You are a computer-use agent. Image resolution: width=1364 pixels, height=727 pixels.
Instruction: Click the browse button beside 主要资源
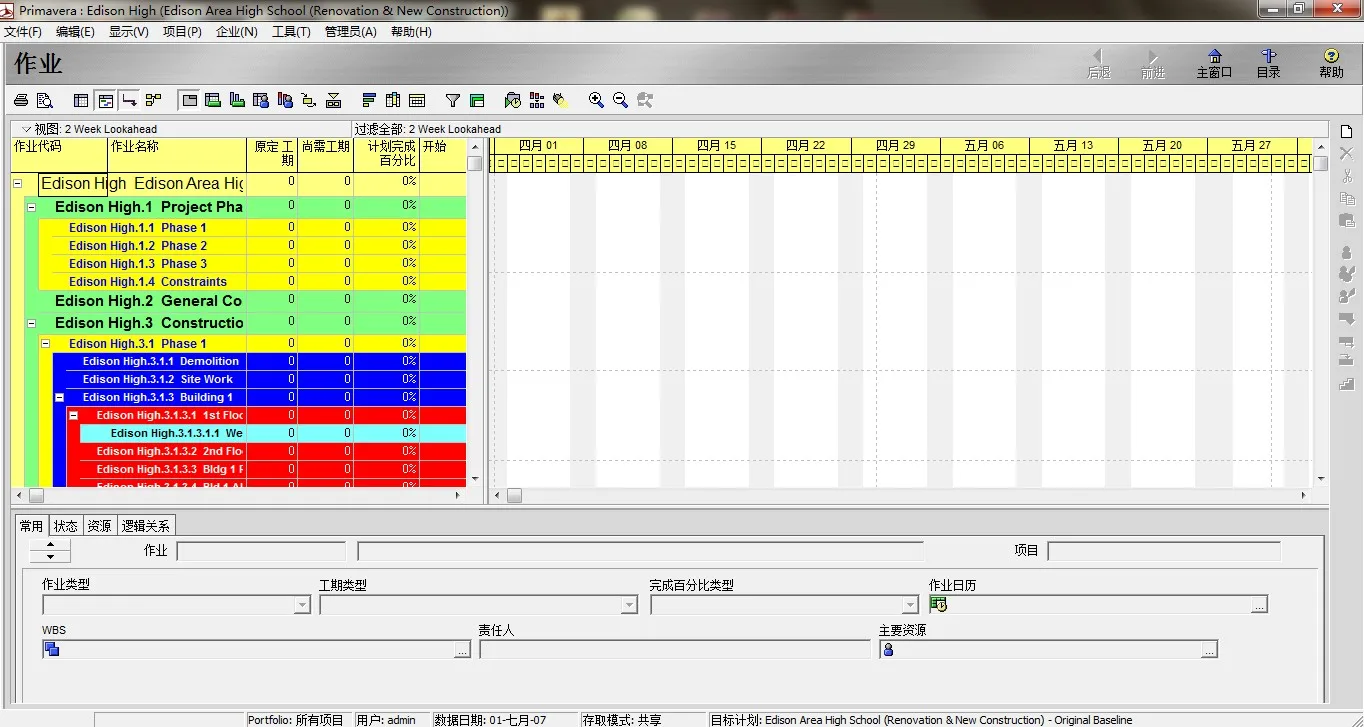click(1209, 650)
